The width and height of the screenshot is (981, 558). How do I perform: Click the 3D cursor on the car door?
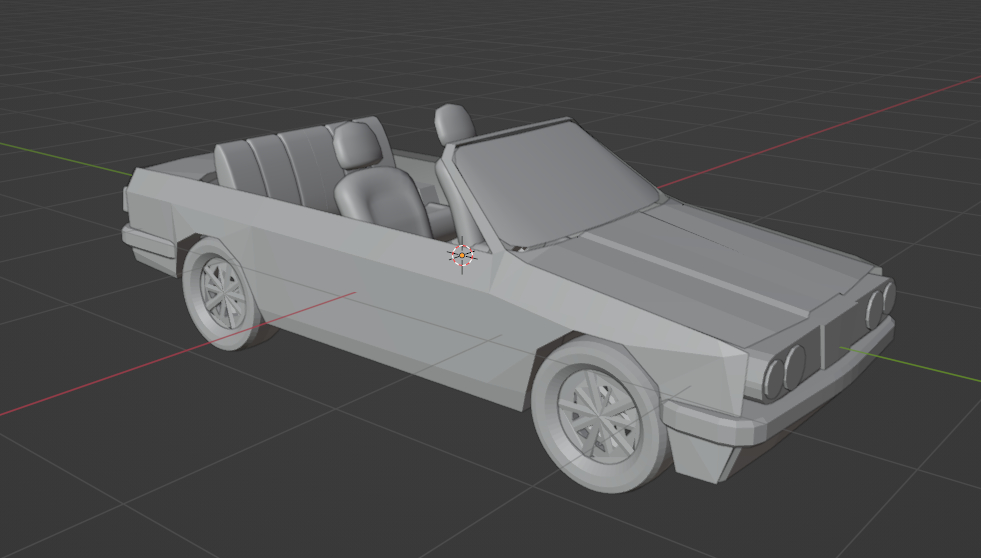pyautogui.click(x=461, y=256)
